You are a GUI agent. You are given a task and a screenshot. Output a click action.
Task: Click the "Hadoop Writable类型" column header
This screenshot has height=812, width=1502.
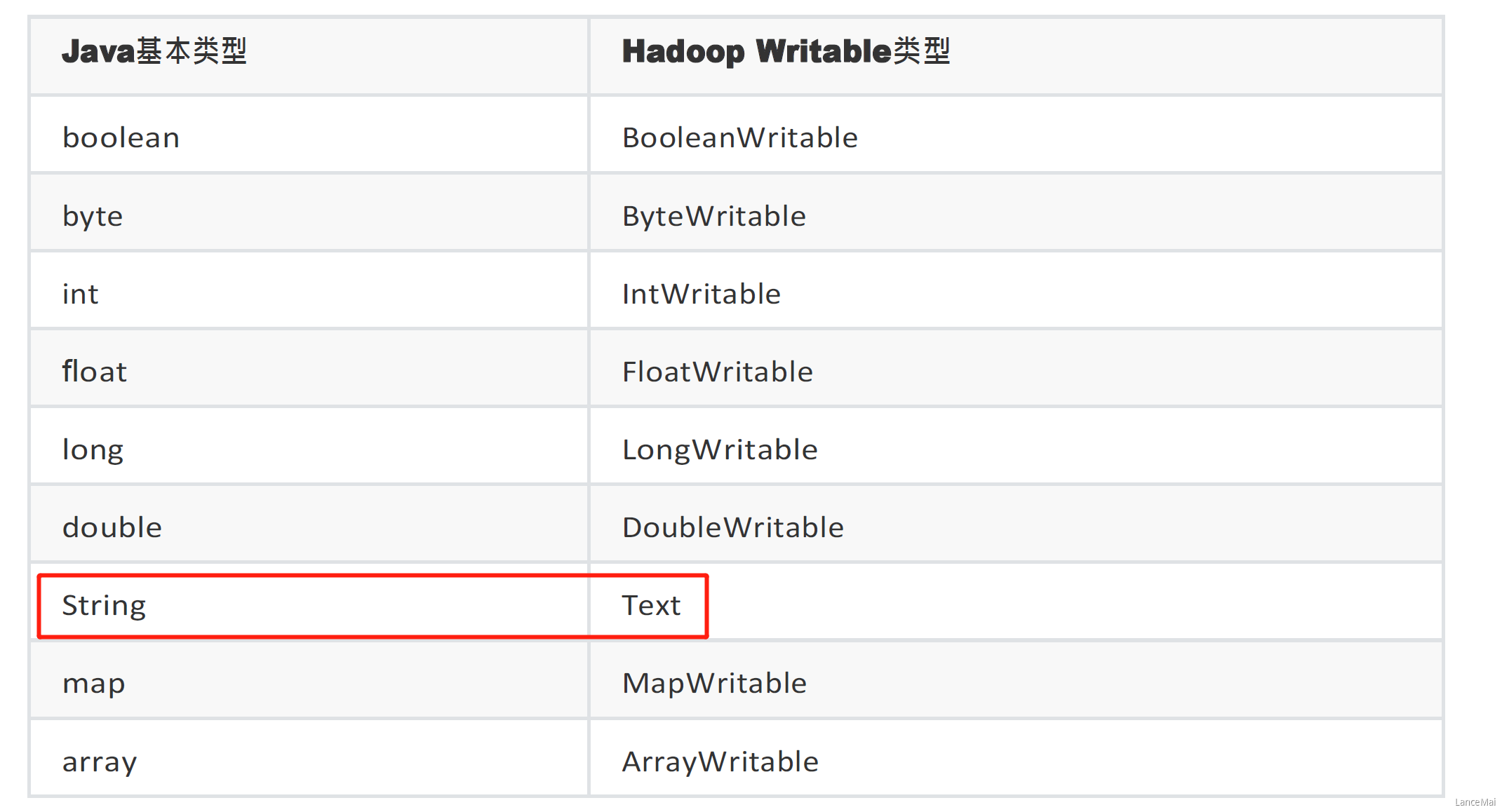tap(786, 52)
